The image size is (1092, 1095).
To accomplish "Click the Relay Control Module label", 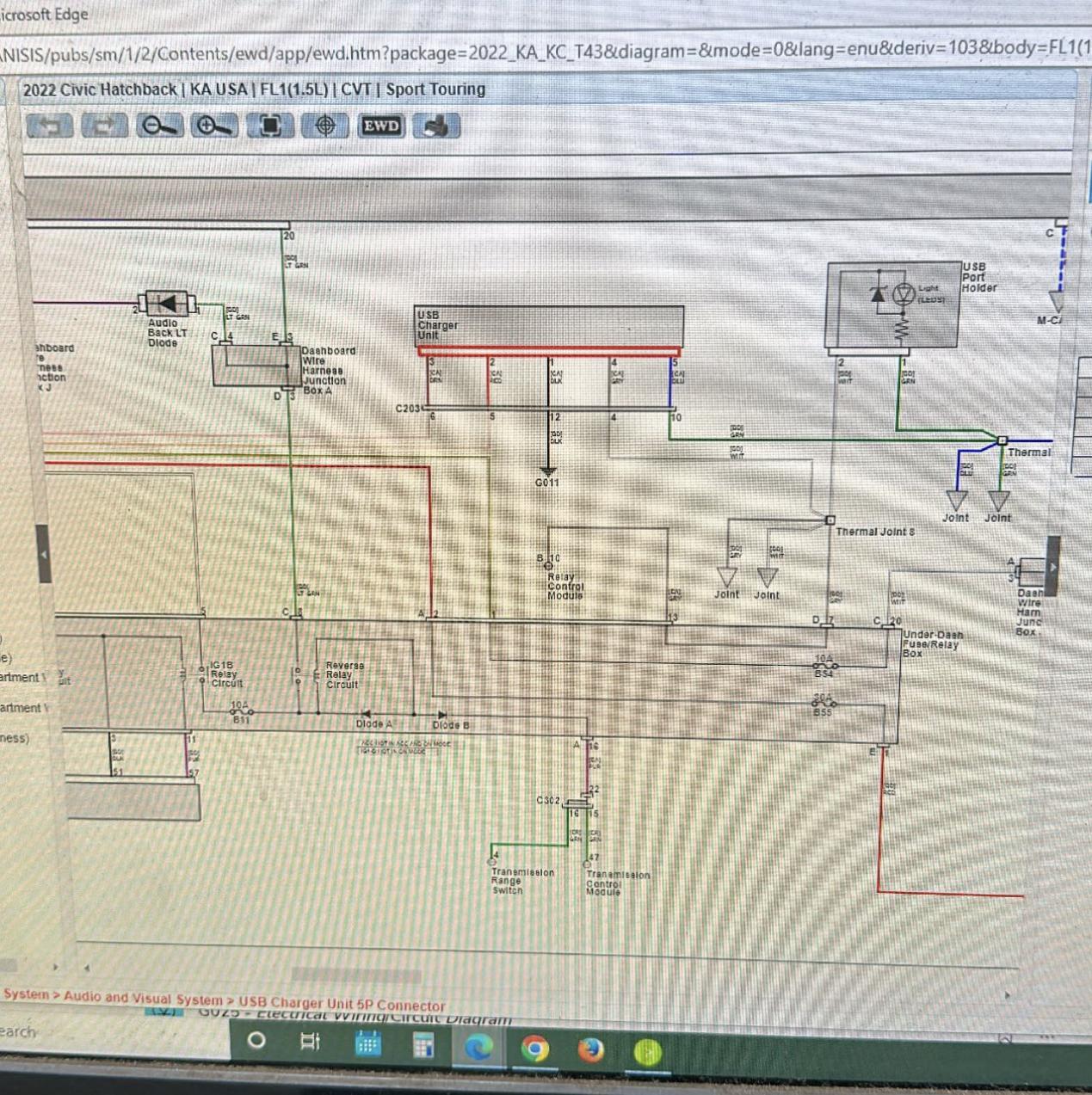I will click(565, 586).
